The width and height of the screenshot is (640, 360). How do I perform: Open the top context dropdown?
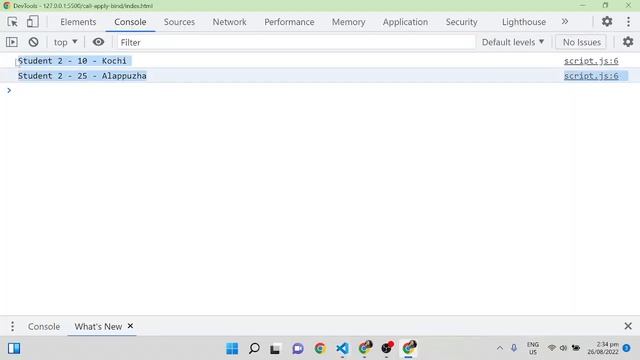[65, 42]
